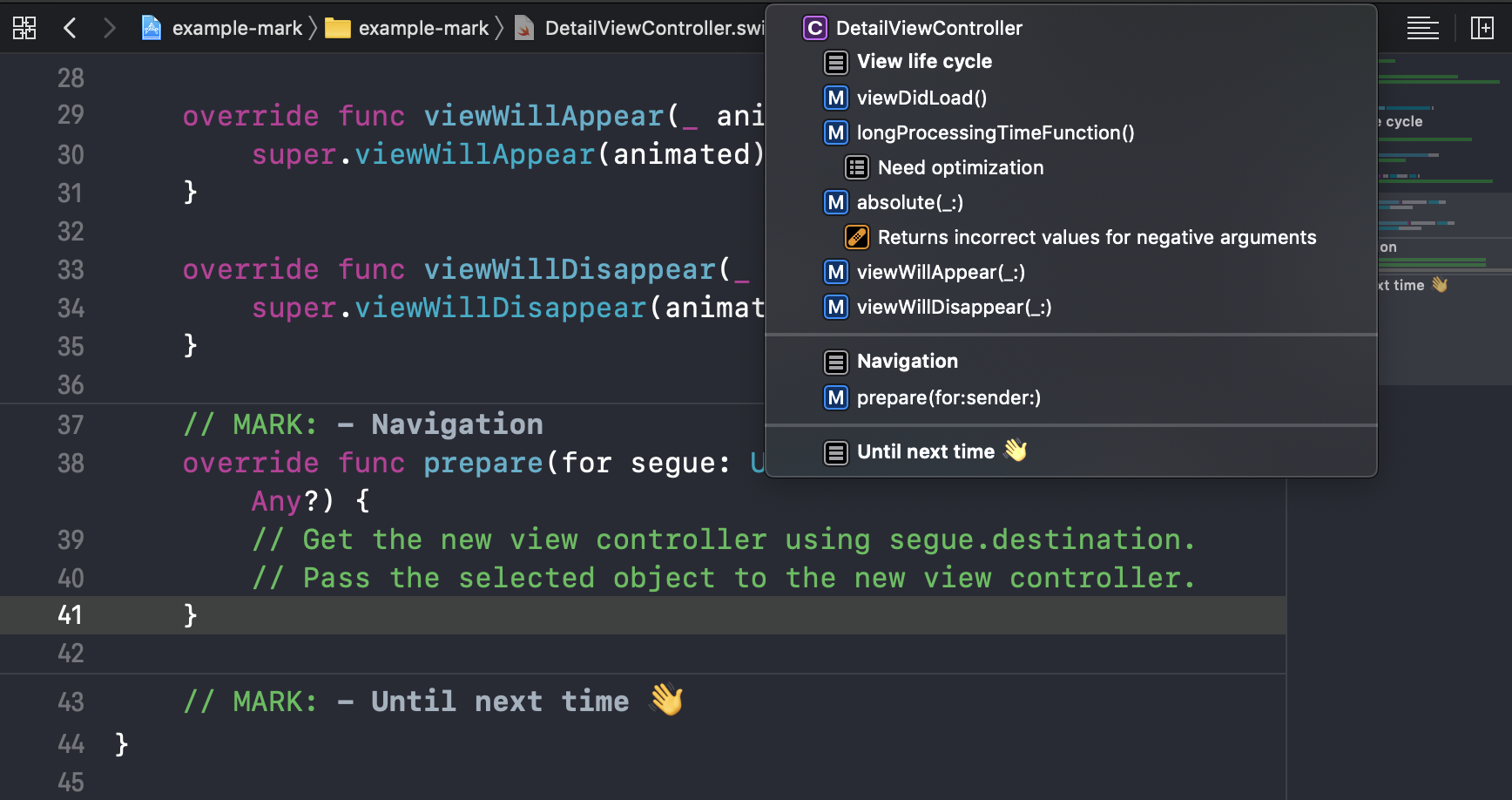Jump to the Need optimization note

(960, 167)
